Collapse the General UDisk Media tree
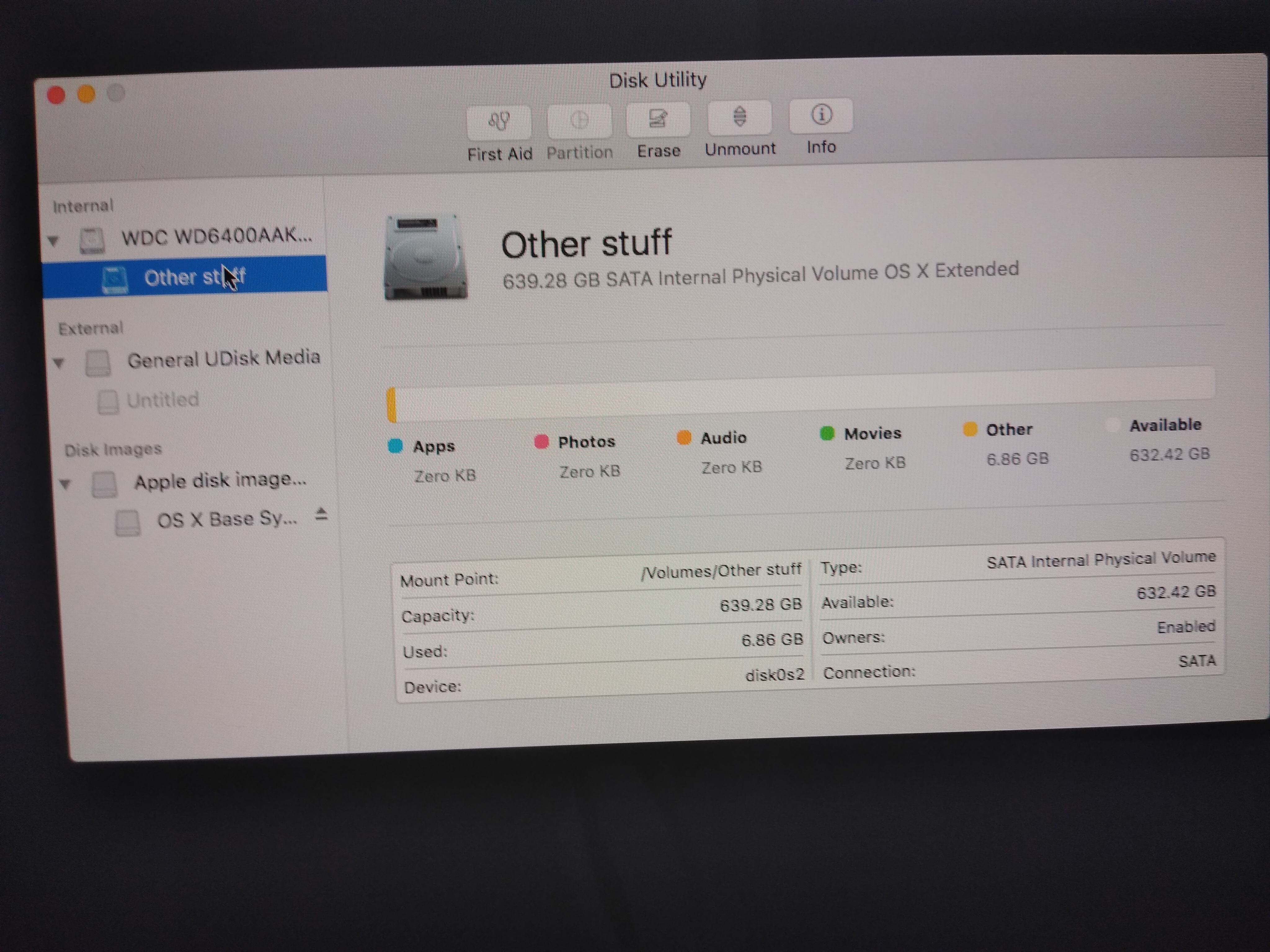The image size is (1270, 952). [59, 363]
